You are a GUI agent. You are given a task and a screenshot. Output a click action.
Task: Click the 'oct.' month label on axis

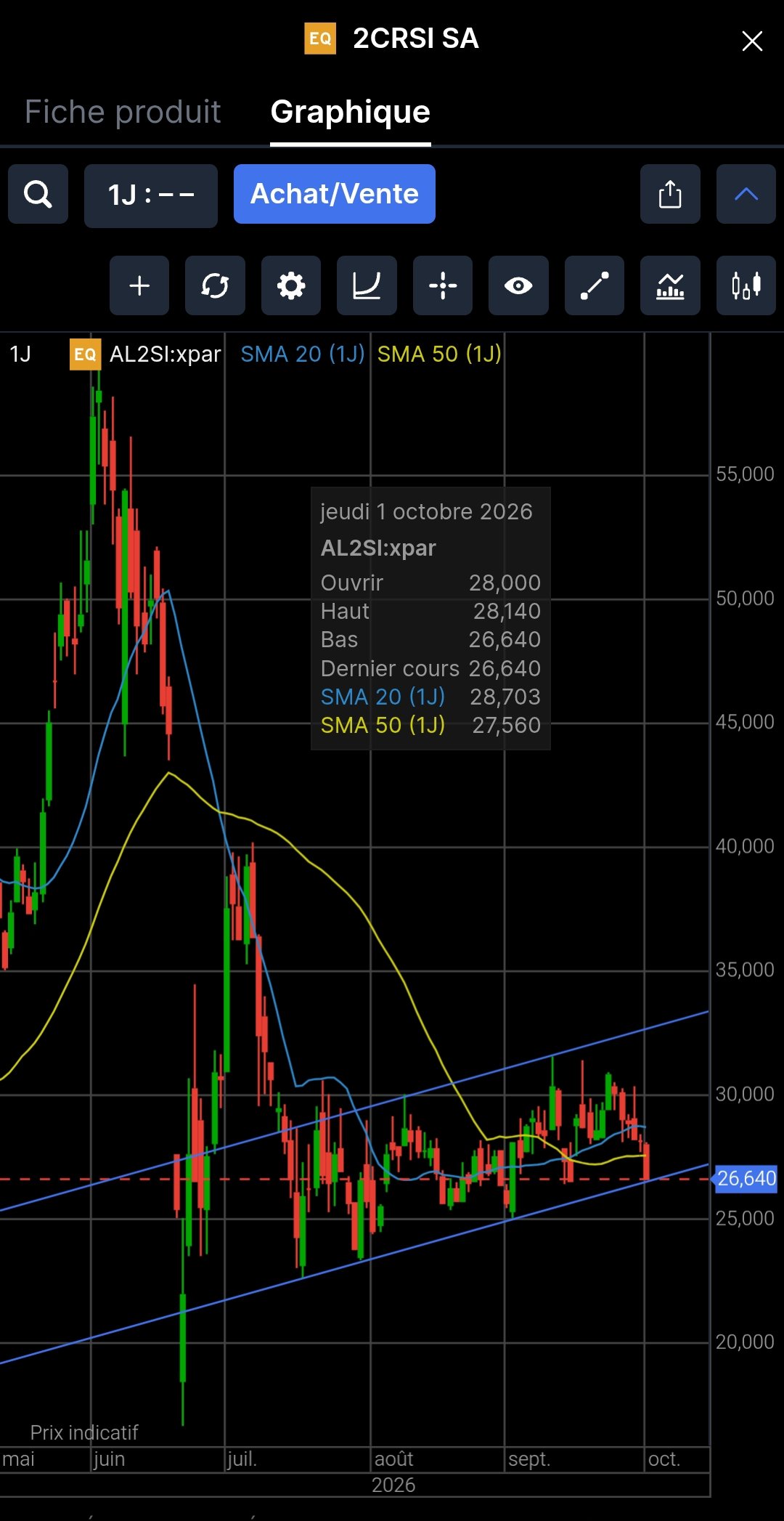coord(663,1459)
